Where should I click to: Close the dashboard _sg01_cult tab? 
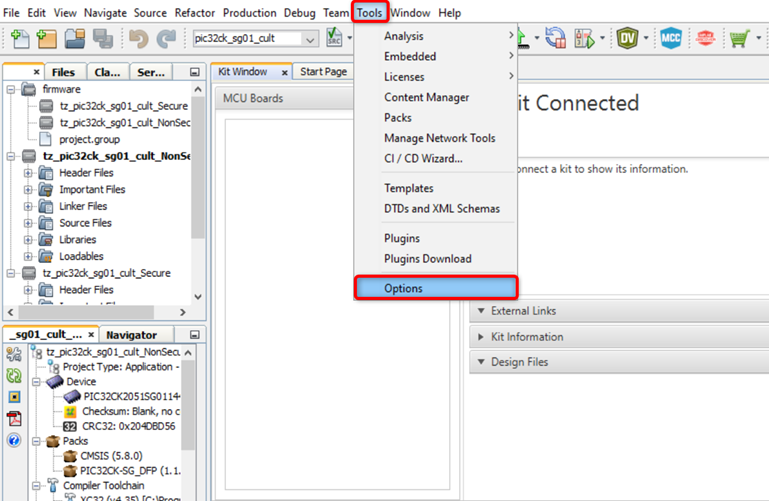tap(91, 334)
